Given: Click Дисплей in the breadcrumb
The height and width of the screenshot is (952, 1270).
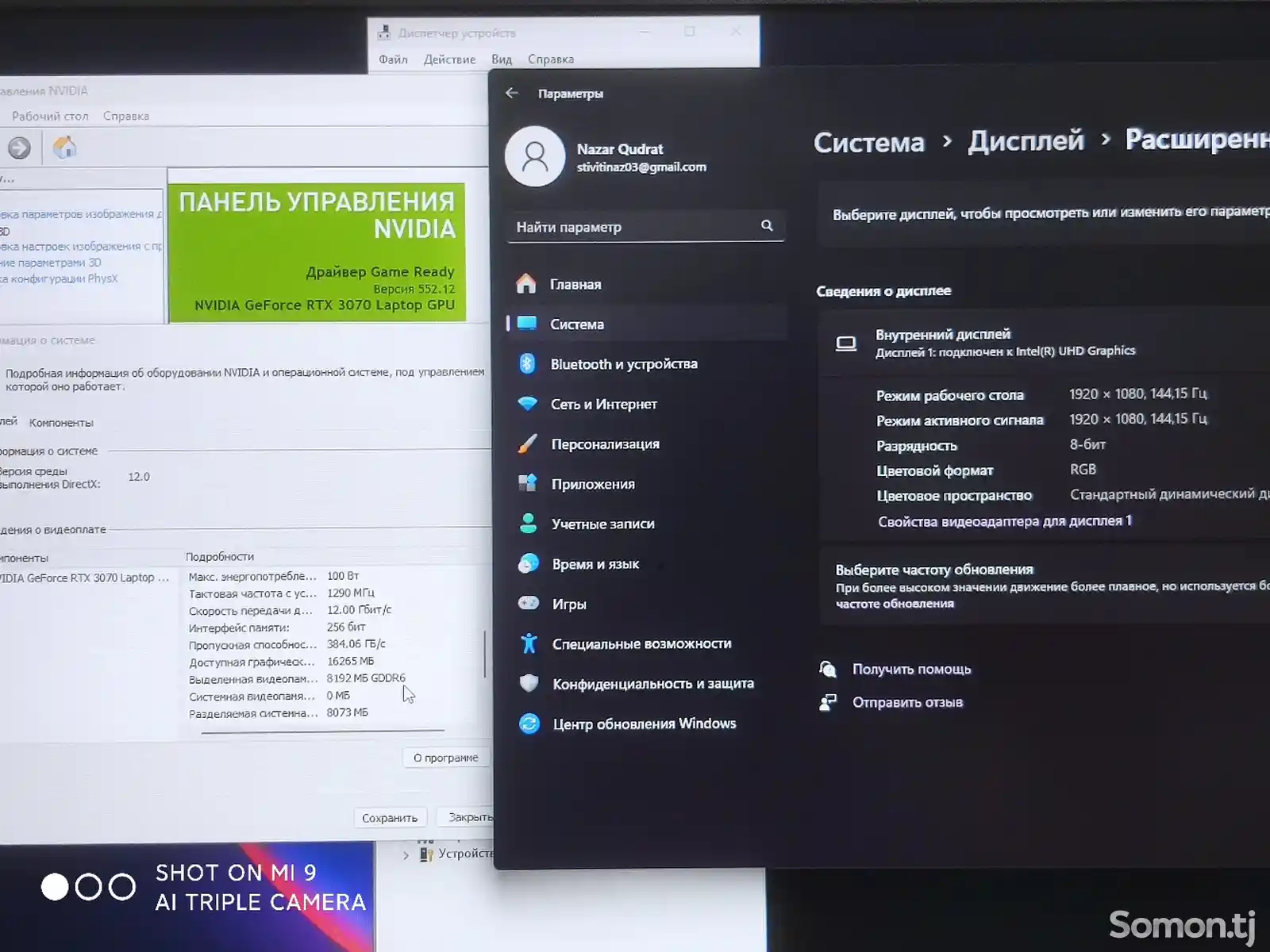Looking at the screenshot, I should click(x=1026, y=140).
